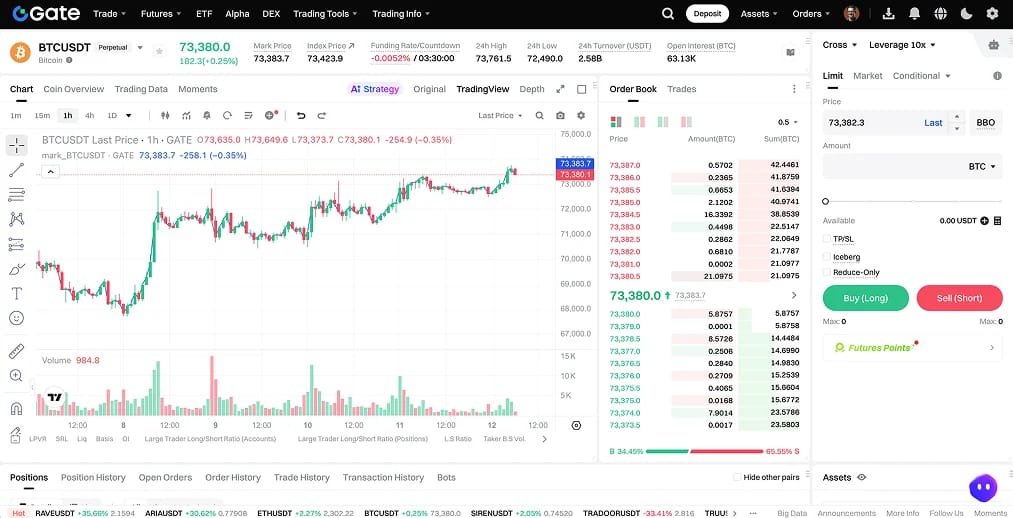
Task: Open Trading Tools dropdown
Action: [326, 14]
